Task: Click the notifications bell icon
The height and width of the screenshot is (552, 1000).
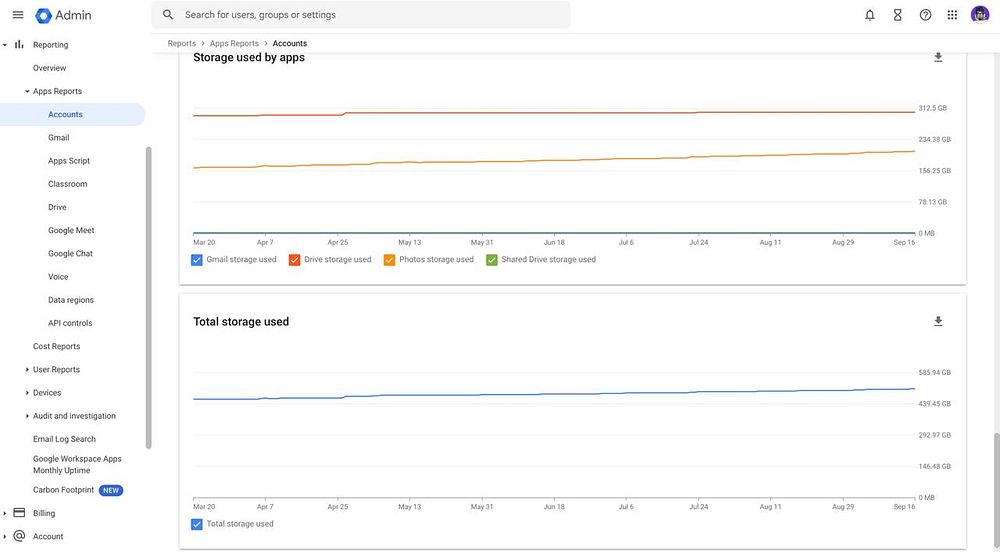Action: pos(870,15)
